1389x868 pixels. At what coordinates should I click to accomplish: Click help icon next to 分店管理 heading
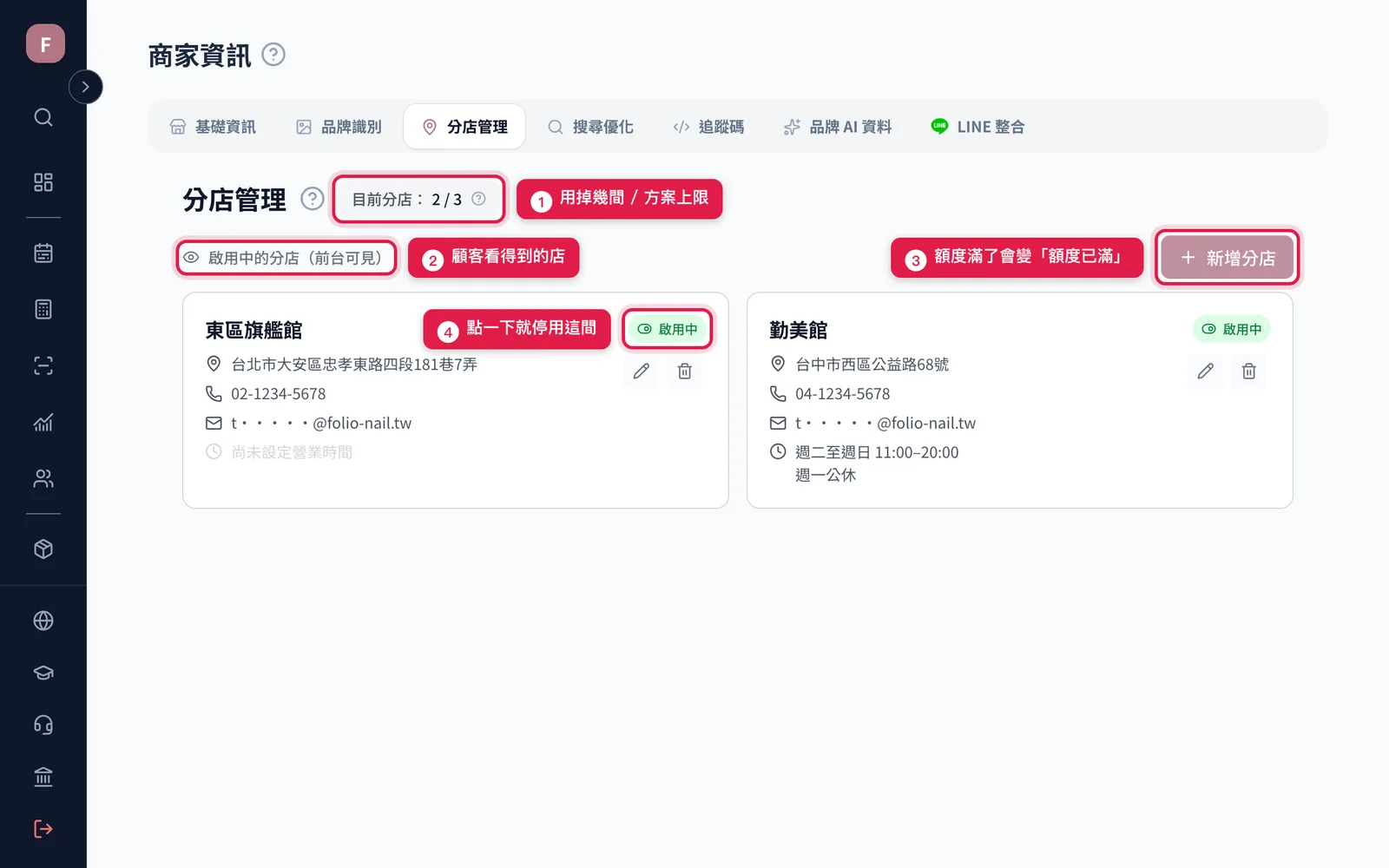[313, 199]
